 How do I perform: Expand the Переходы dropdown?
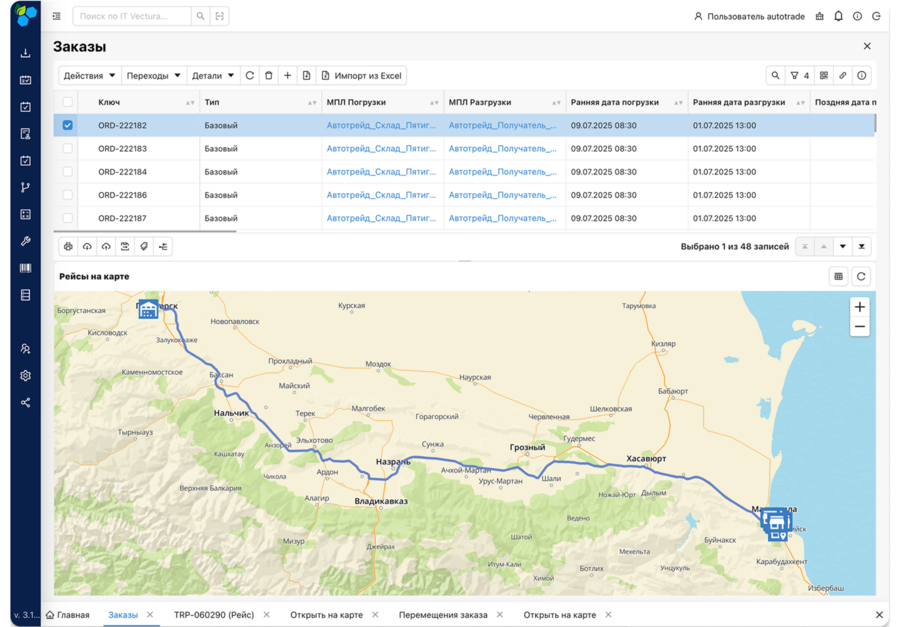tap(153, 76)
